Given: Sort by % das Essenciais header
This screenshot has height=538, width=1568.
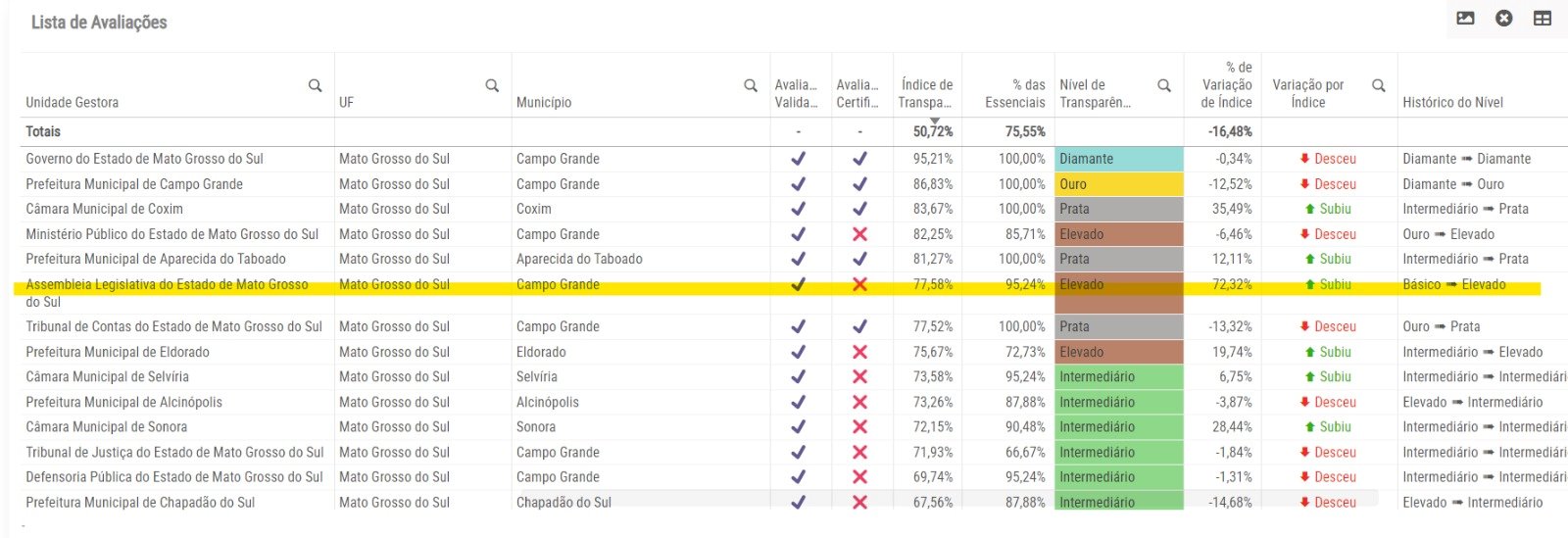Looking at the screenshot, I should tap(1014, 94).
